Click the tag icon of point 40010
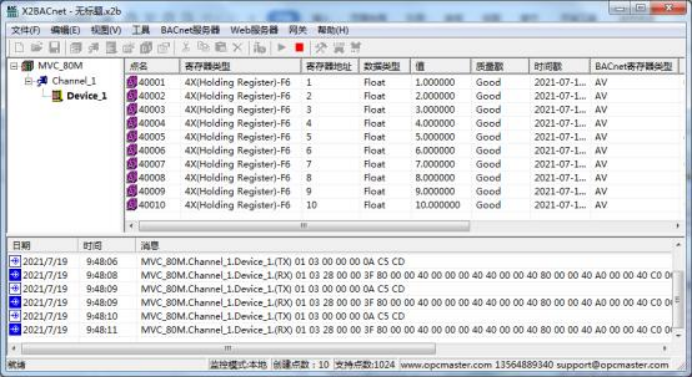 point(132,205)
